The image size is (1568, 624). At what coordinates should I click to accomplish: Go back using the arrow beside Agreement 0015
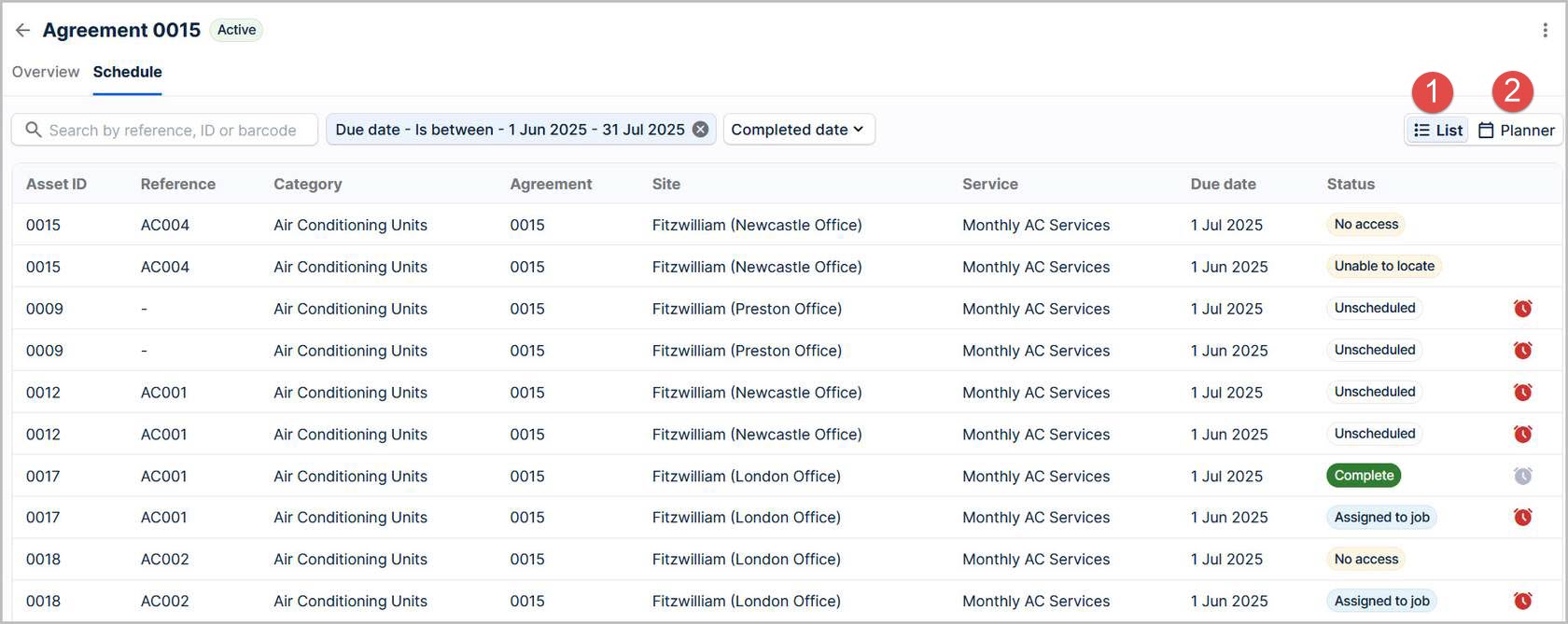[22, 30]
